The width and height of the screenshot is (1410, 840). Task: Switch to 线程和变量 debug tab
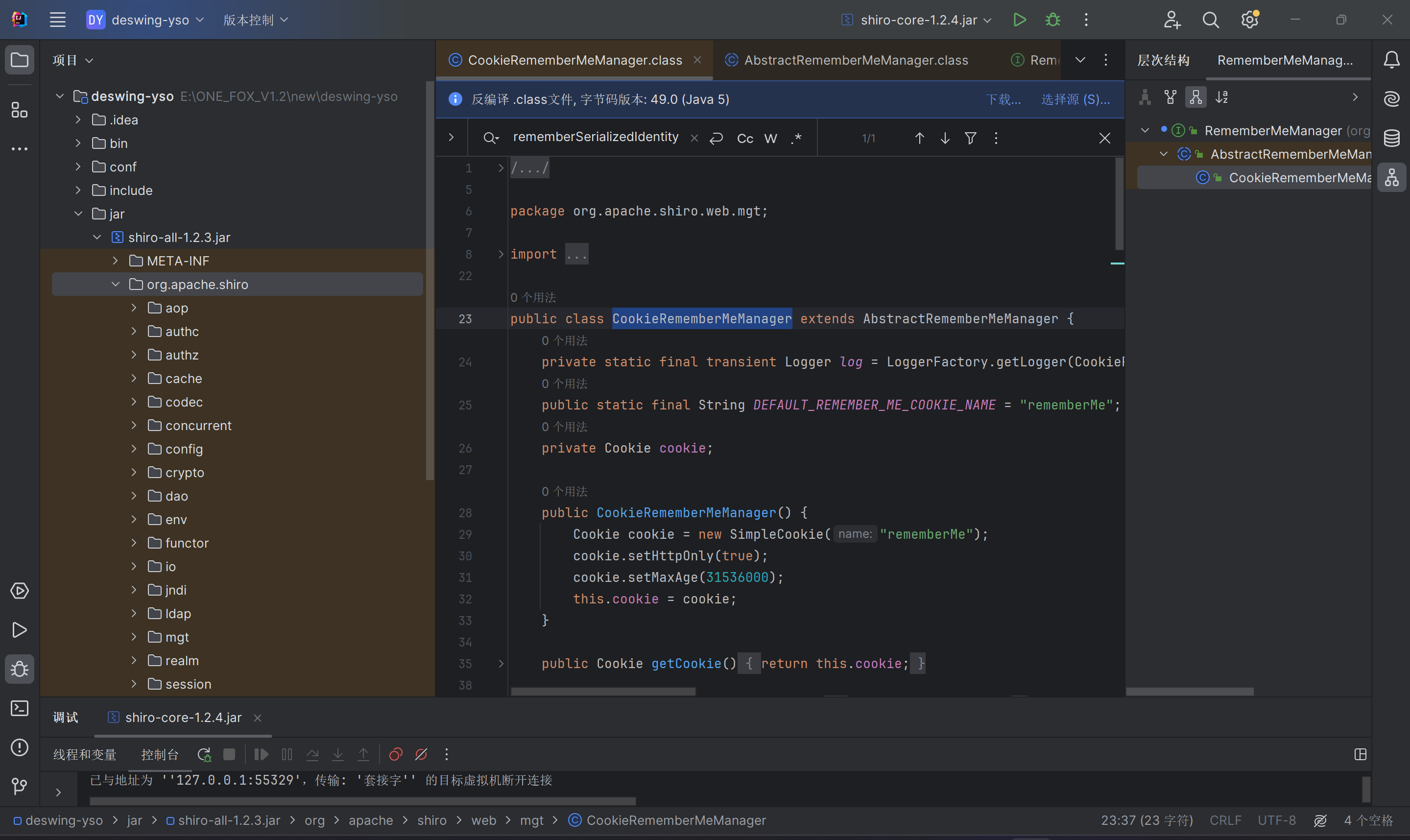85,754
